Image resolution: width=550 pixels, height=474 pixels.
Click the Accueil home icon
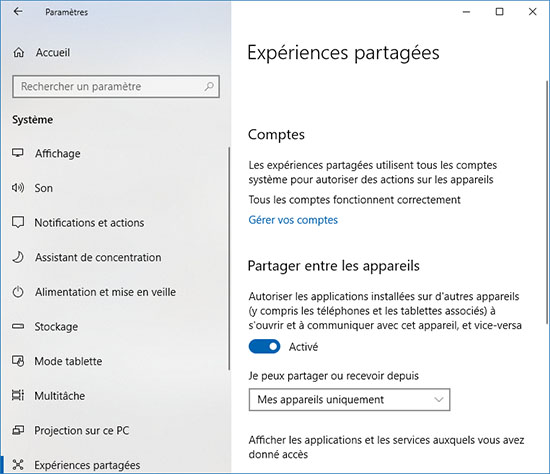point(19,53)
